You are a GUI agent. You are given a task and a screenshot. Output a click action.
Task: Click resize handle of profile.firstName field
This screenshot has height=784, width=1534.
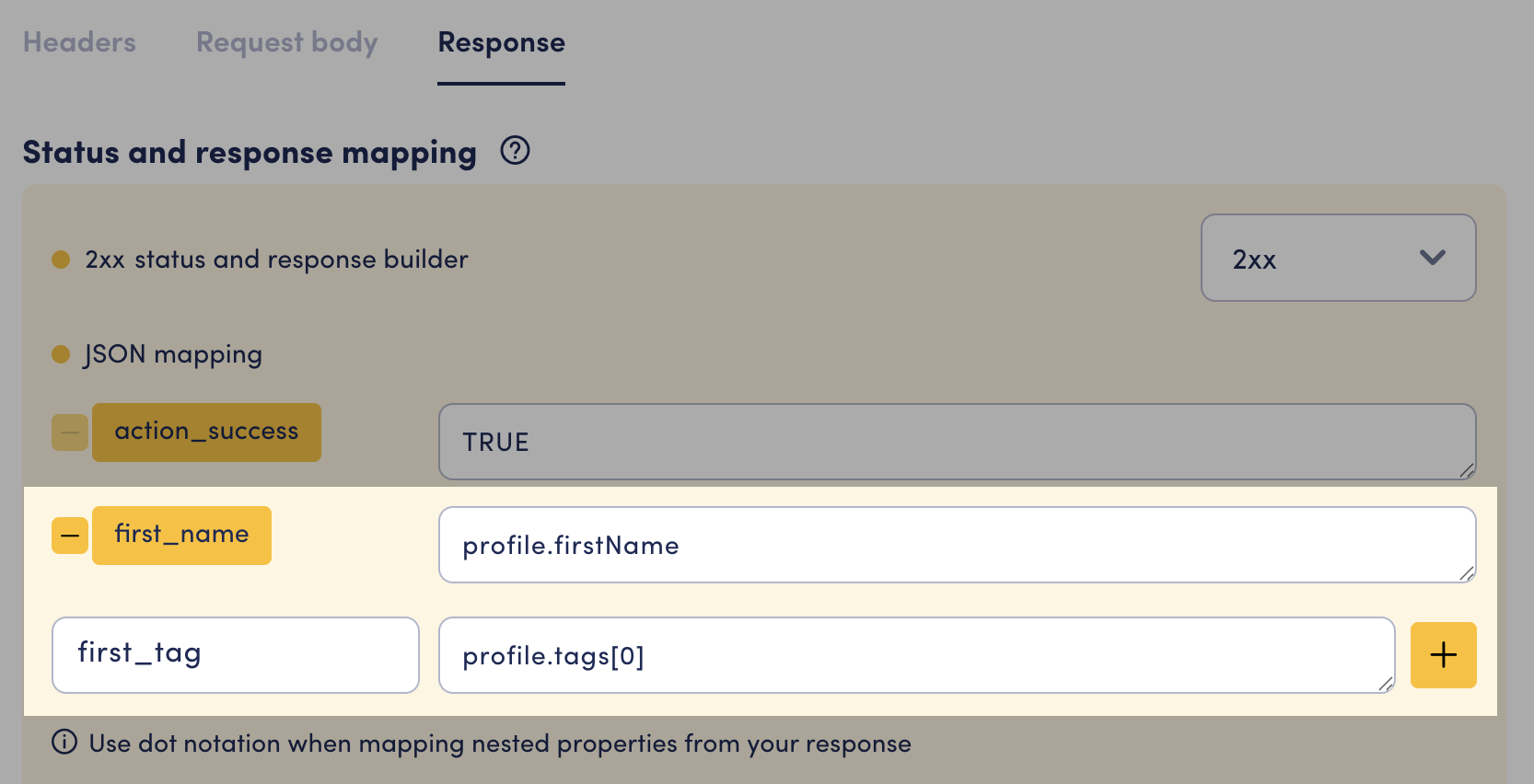point(1467,573)
